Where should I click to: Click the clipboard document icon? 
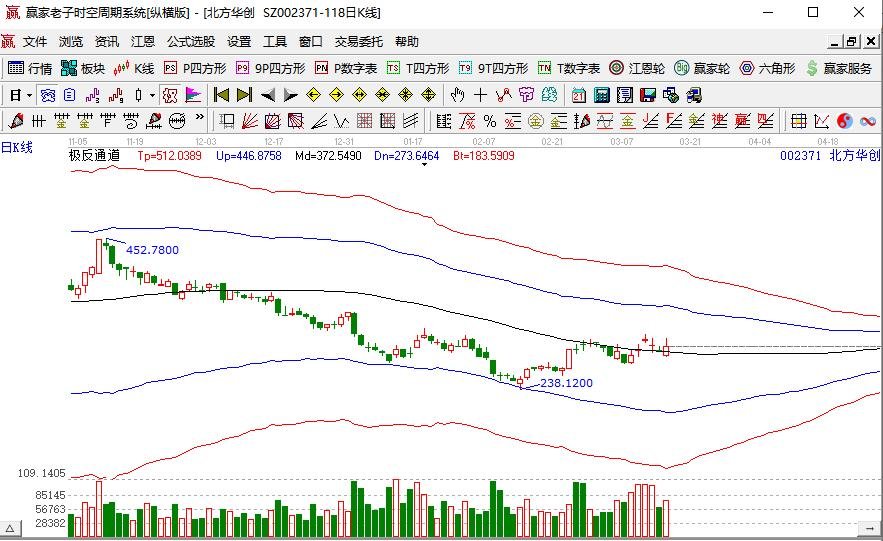pyautogui.click(x=69, y=95)
